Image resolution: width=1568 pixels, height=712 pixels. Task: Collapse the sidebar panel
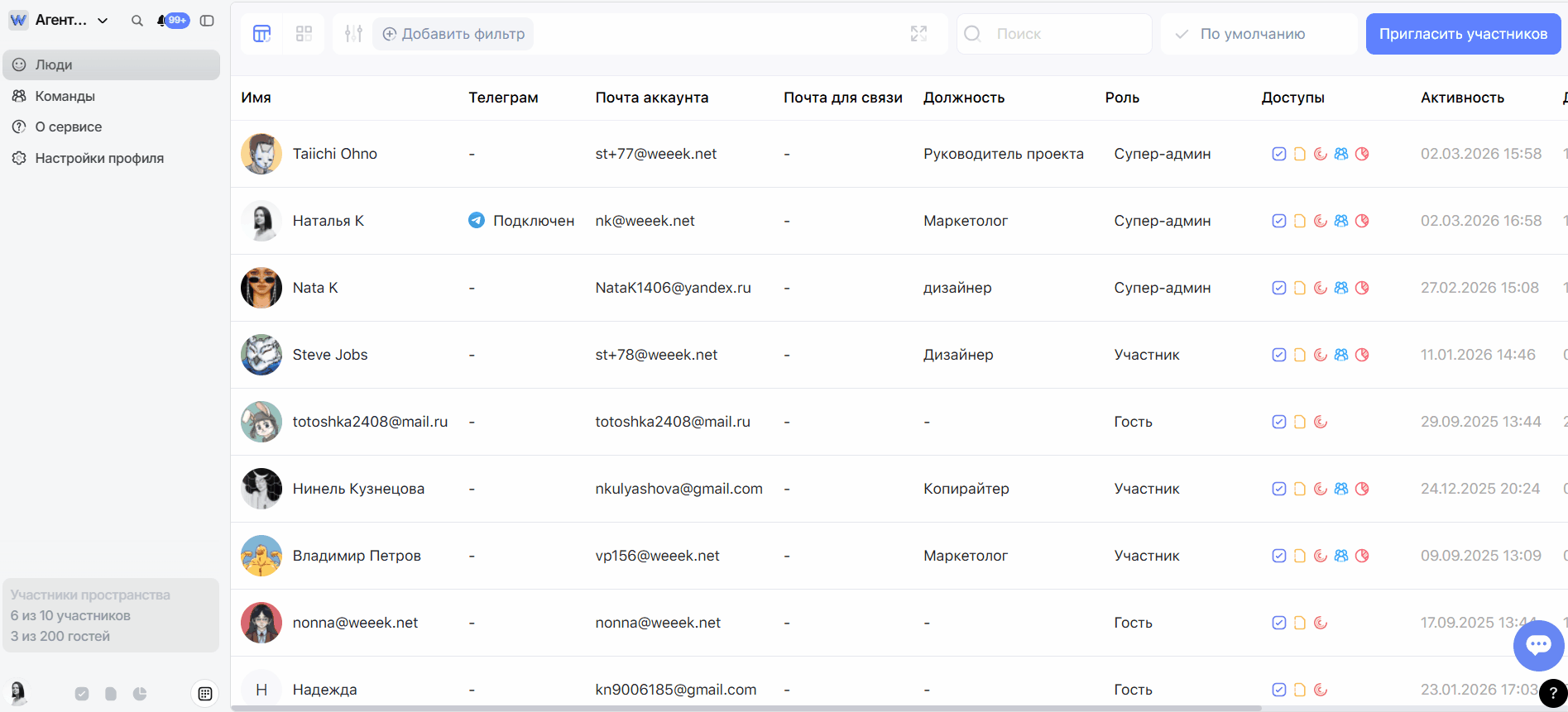207,21
